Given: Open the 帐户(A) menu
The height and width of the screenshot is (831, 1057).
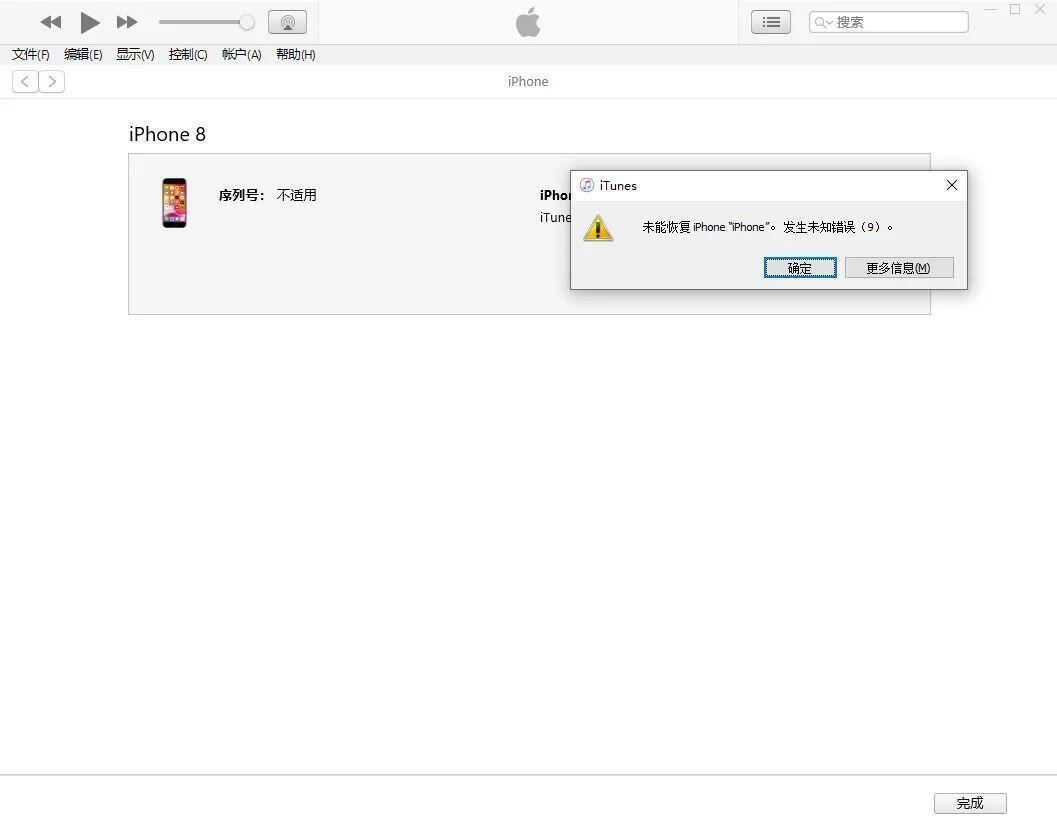Looking at the screenshot, I should (x=241, y=55).
